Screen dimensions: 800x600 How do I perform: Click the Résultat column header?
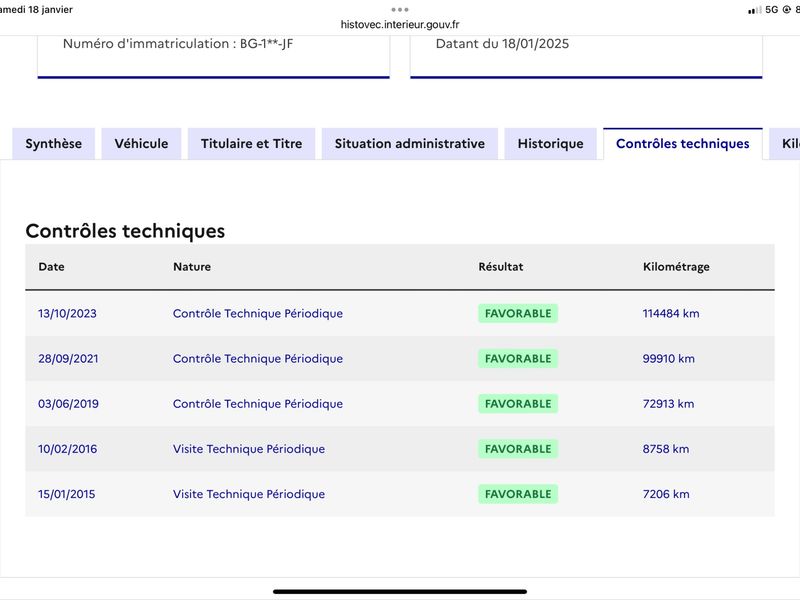point(501,267)
